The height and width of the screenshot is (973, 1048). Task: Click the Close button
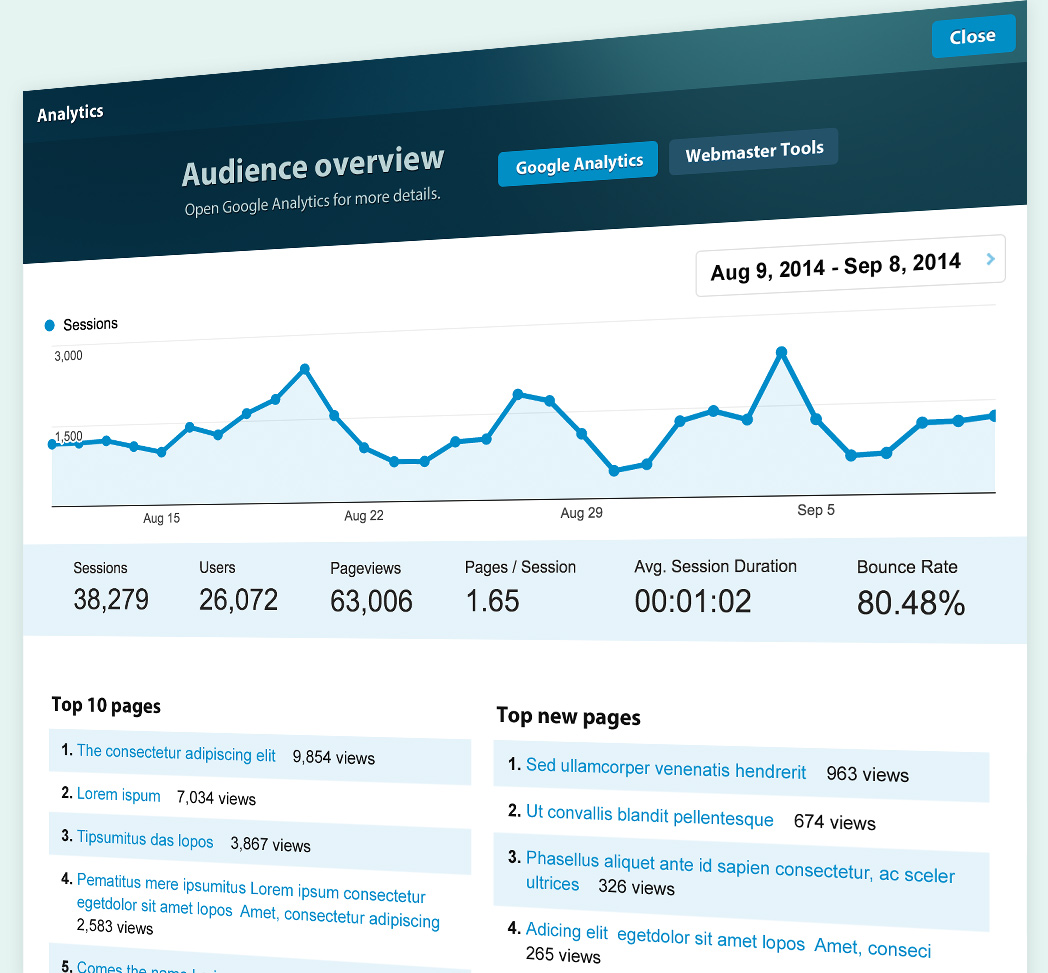pyautogui.click(x=973, y=36)
